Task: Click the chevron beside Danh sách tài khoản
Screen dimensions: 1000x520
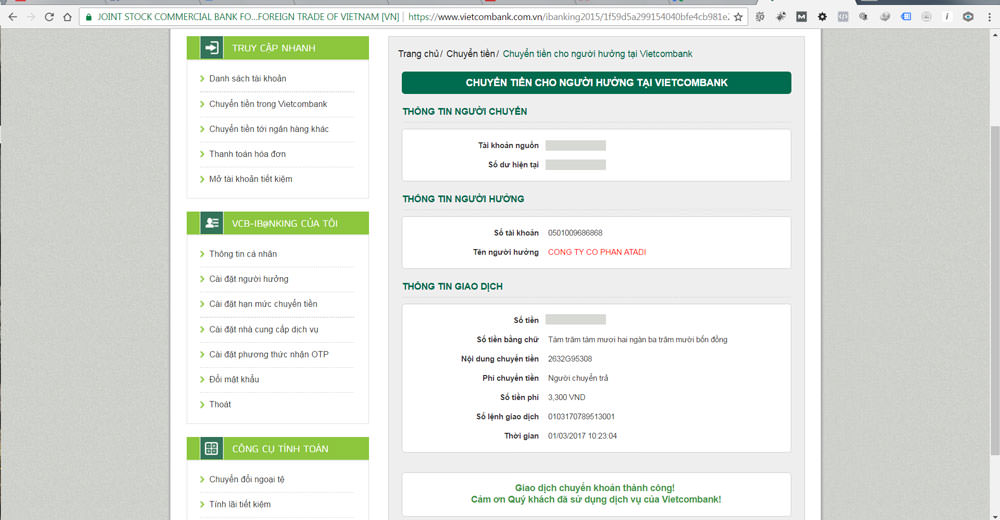Action: [x=202, y=79]
